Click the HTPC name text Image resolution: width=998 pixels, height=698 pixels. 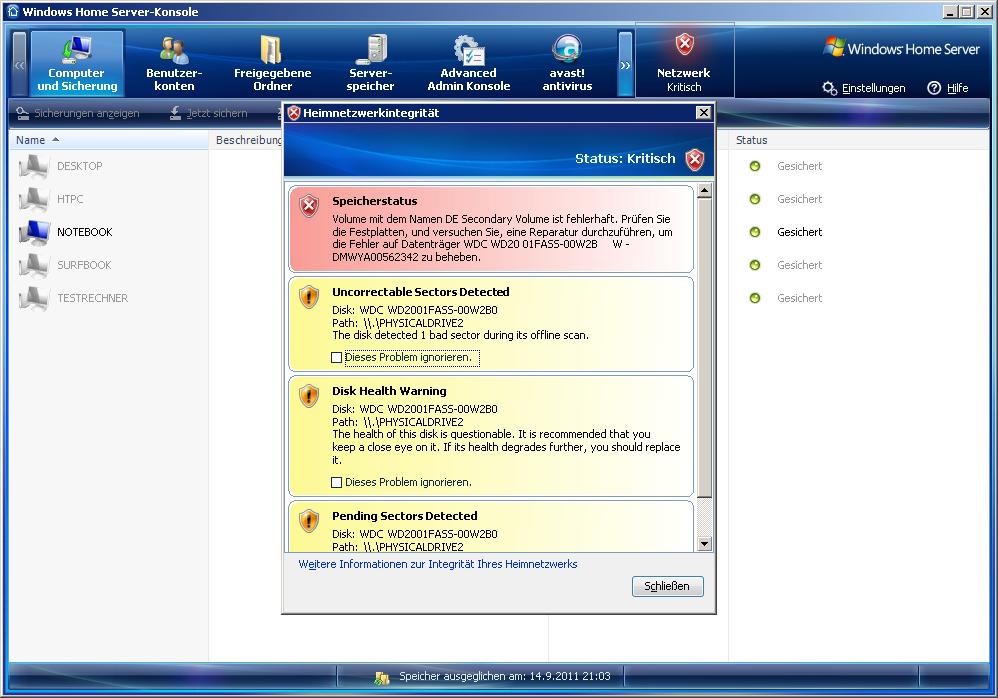coord(70,199)
